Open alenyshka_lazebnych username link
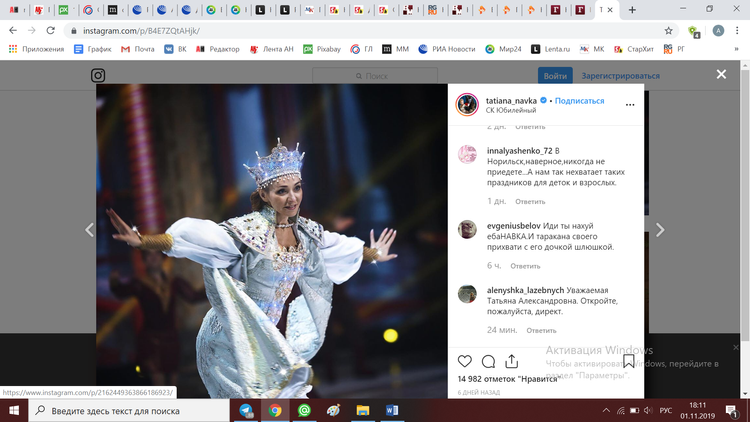Screen dimensions: 750x422 525,290
